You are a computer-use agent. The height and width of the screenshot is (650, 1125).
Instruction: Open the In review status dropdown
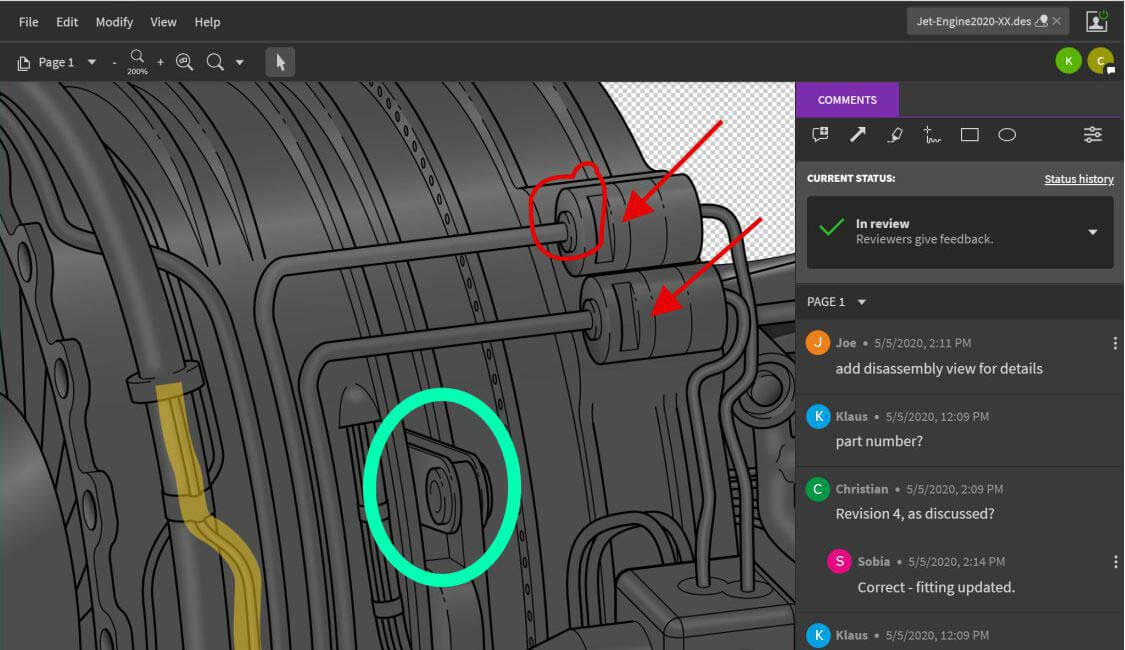click(1092, 232)
